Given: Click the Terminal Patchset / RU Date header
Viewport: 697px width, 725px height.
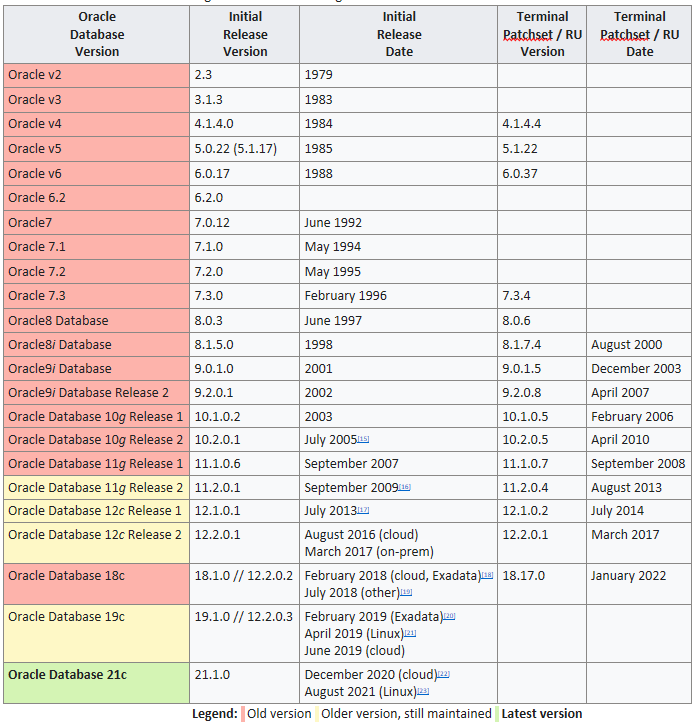Looking at the screenshot, I should pyautogui.click(x=639, y=34).
